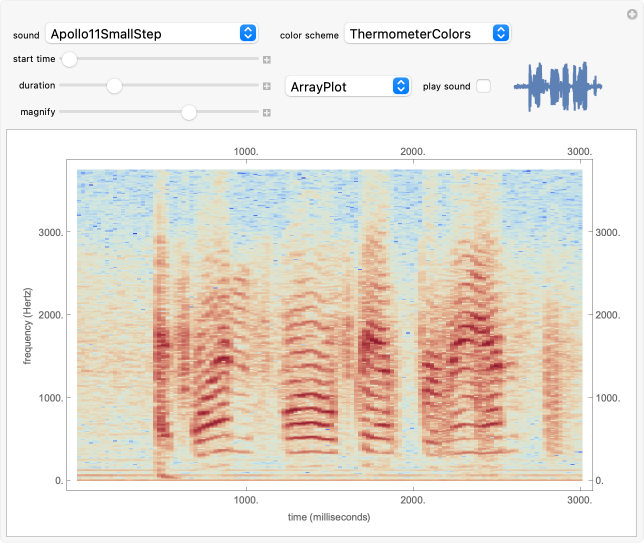Expand start time slider controls with plus icon
644x544 pixels.
coord(267,60)
